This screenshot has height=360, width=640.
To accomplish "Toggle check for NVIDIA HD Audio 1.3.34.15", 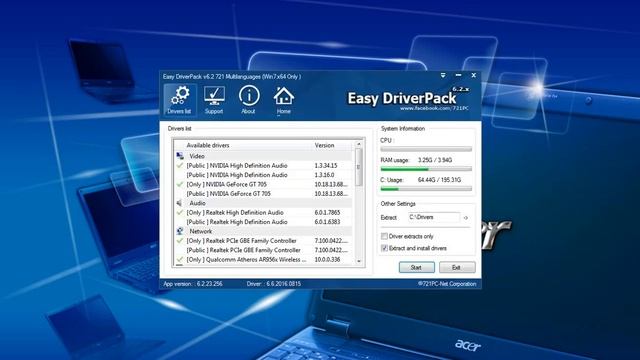I will (x=180, y=165).
